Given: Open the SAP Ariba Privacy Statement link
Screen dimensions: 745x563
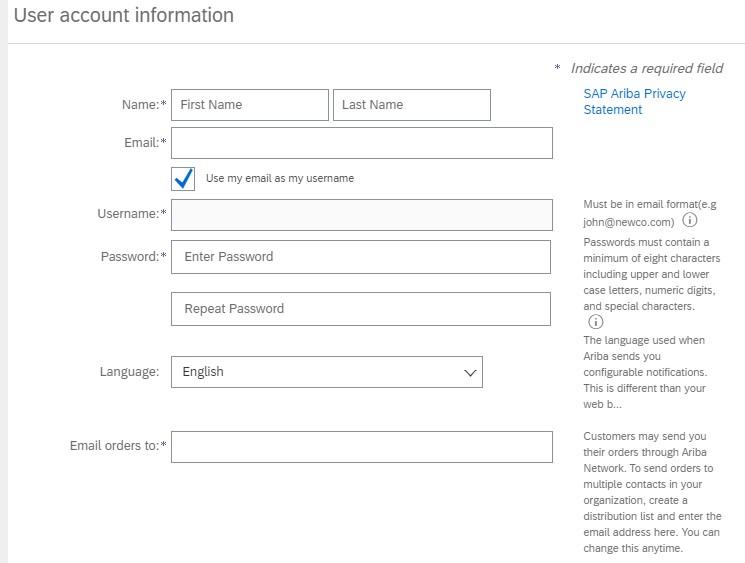Looking at the screenshot, I should tap(634, 101).
